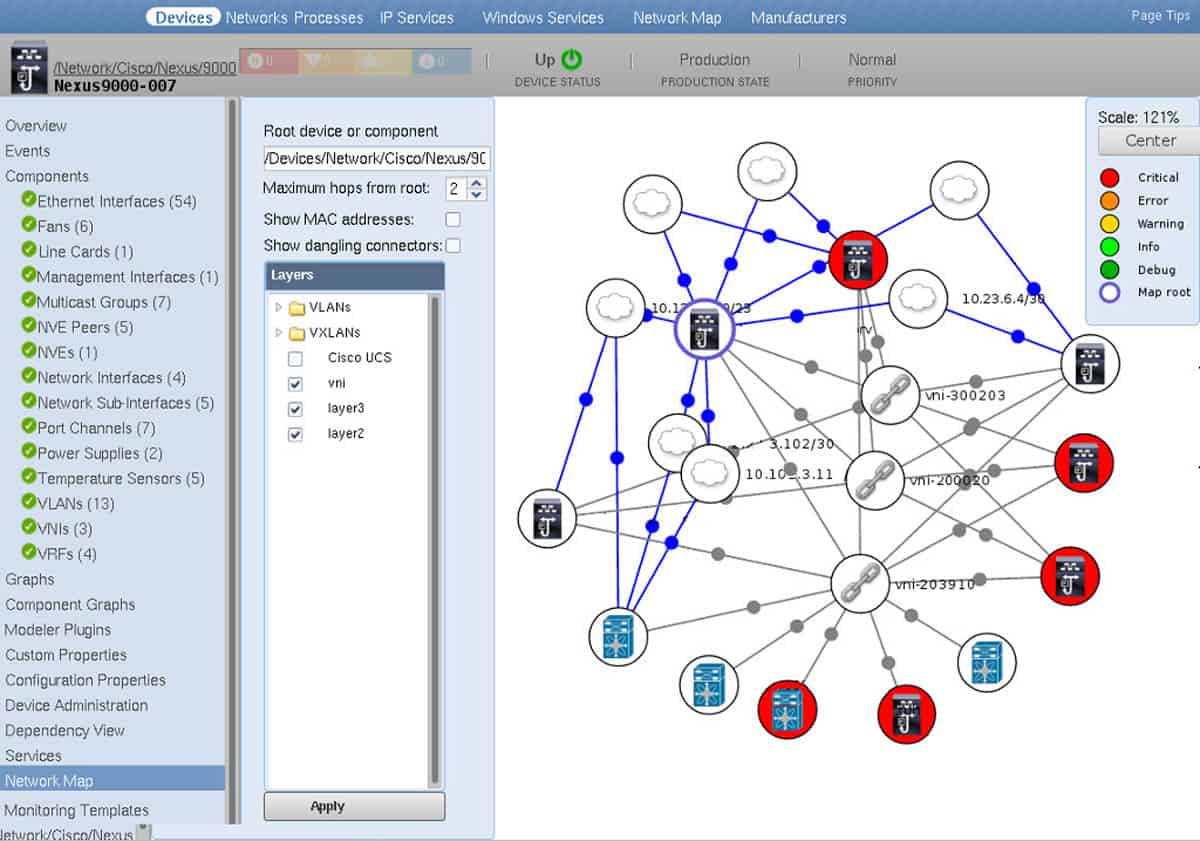The width and height of the screenshot is (1200, 841).
Task: Check the Cisco UCS layer checkbox
Action: click(x=295, y=358)
